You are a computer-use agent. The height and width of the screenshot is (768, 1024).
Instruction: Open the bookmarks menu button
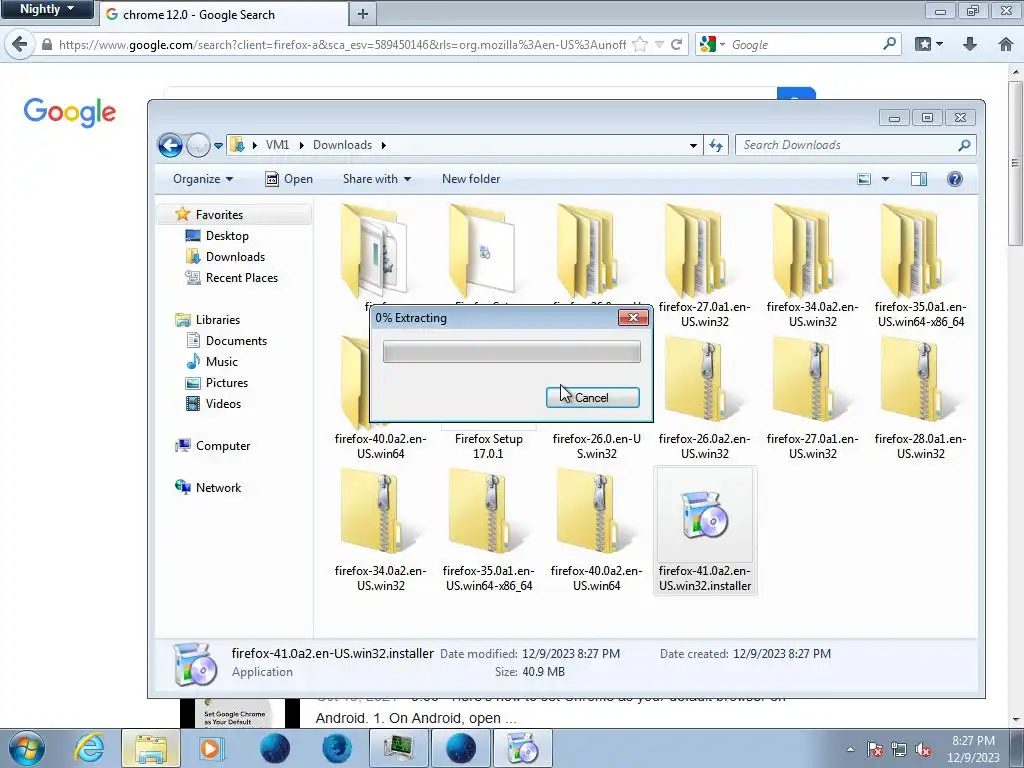pos(929,44)
